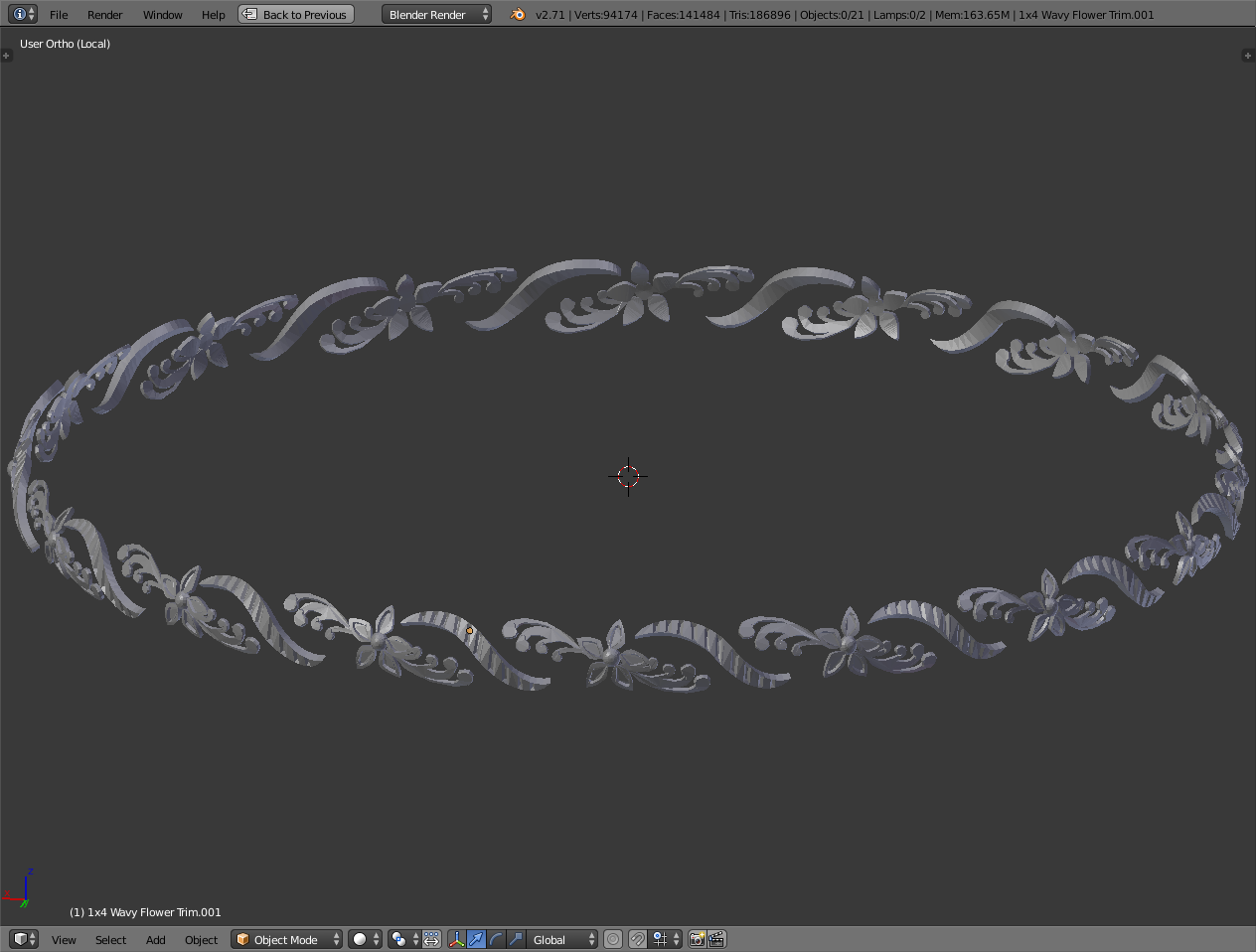The width and height of the screenshot is (1256, 952).
Task: Toggle manipulate center points option
Action: 431,939
